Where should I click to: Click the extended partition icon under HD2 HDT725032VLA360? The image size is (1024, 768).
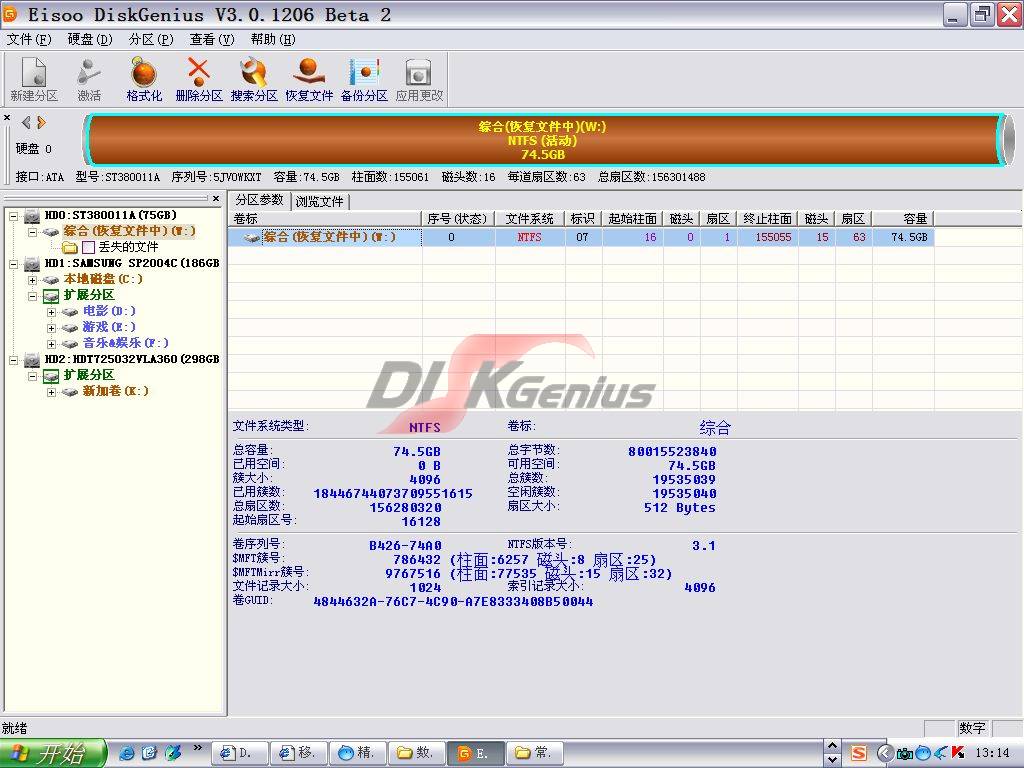51,376
